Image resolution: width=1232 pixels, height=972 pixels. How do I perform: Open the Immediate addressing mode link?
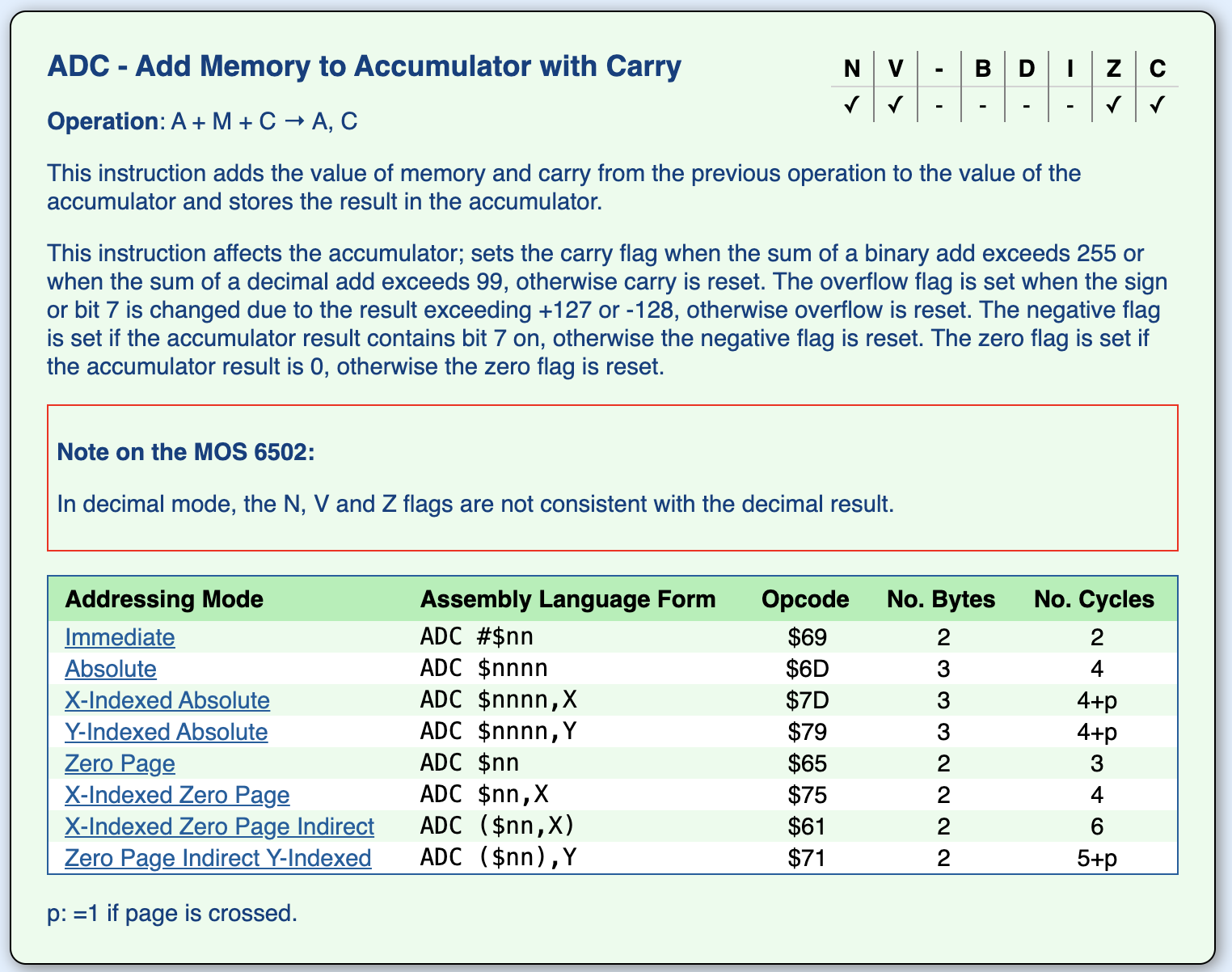(120, 637)
